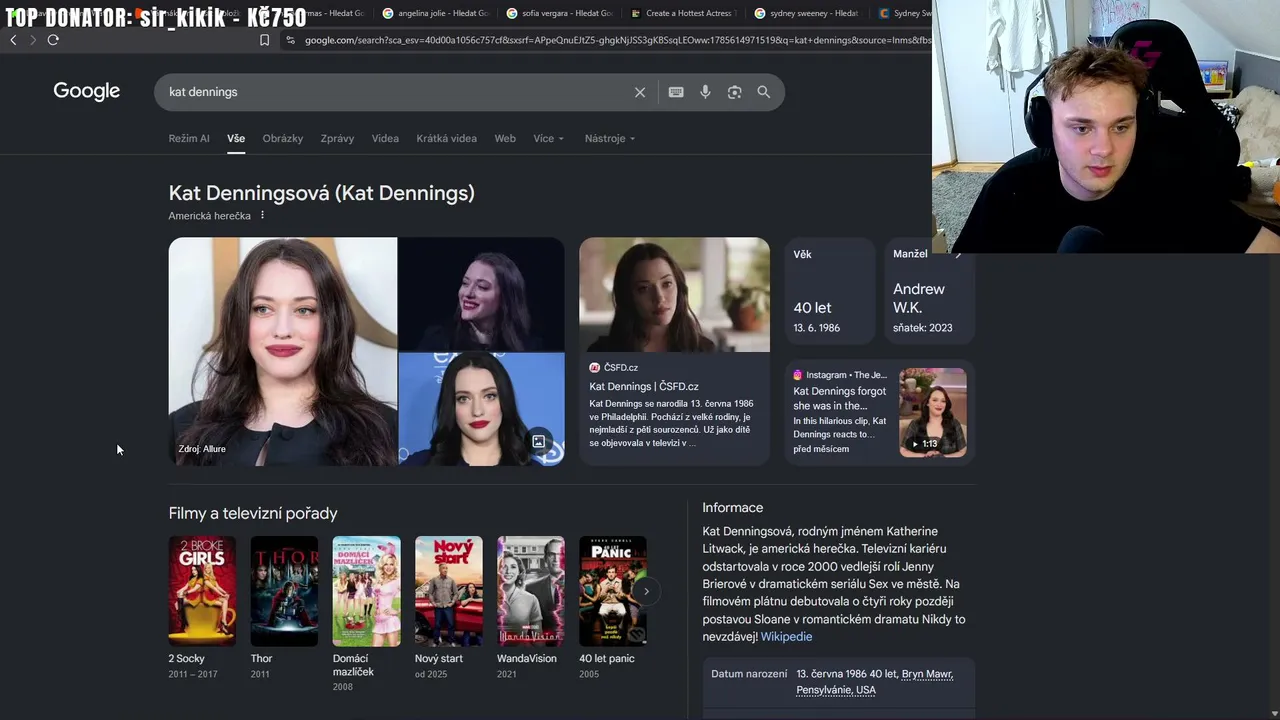Image resolution: width=1280 pixels, height=720 pixels.
Task: Open the dark-background profile photo
Action: click(482, 294)
